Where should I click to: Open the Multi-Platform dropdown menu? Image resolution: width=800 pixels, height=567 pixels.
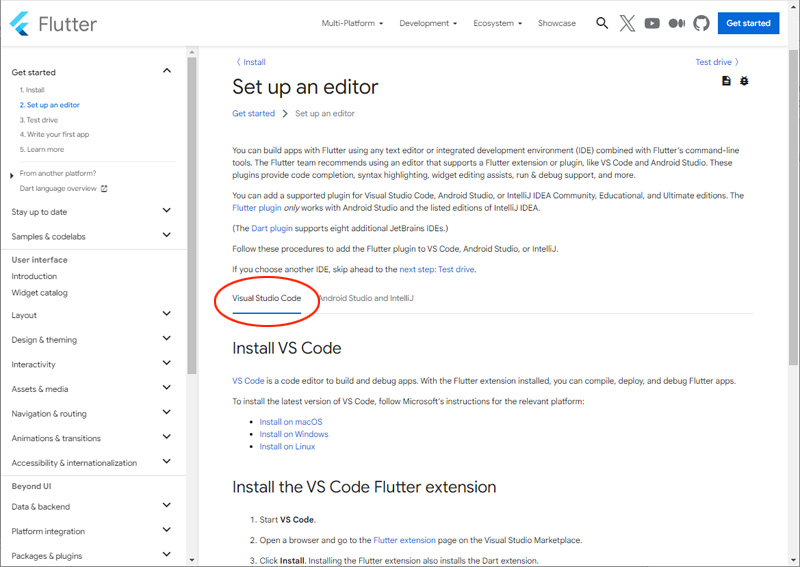click(x=352, y=23)
